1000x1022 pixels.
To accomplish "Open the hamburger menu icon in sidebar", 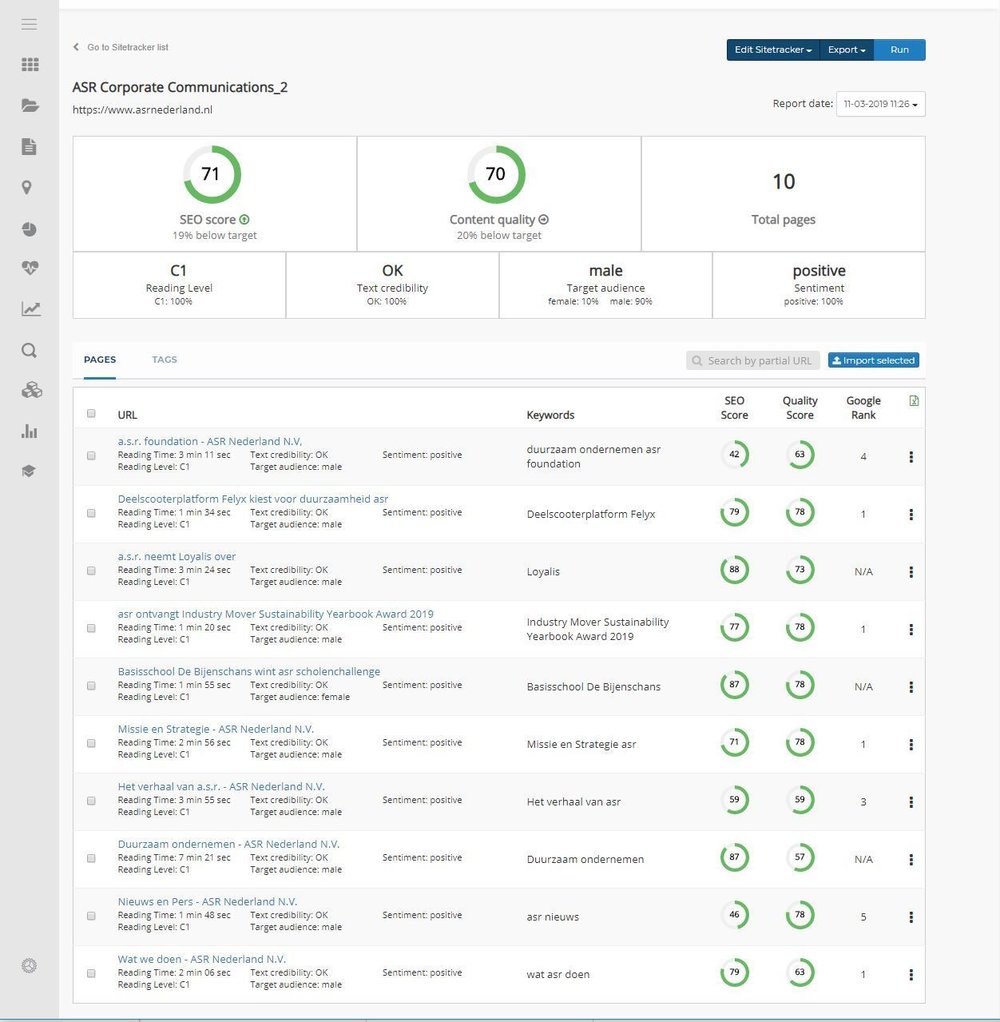I will click(29, 25).
